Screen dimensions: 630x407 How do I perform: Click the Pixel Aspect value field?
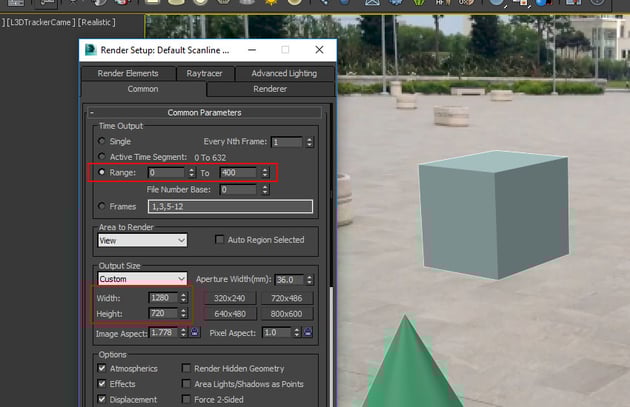tap(276, 333)
